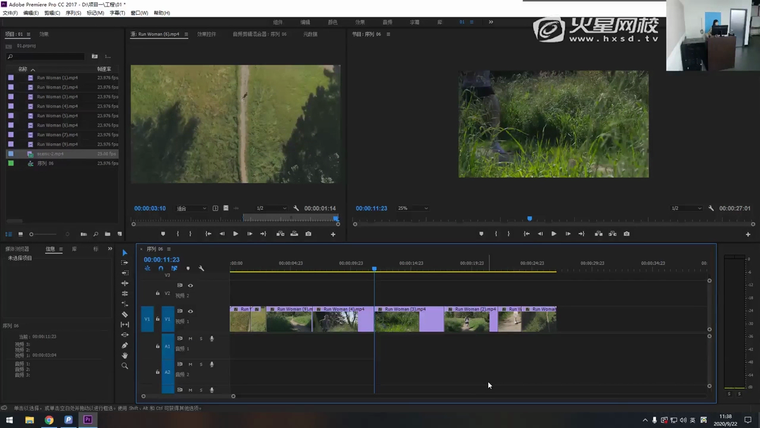Mute audio track A1 with the M button
The height and width of the screenshot is (428, 760).
coord(191,338)
